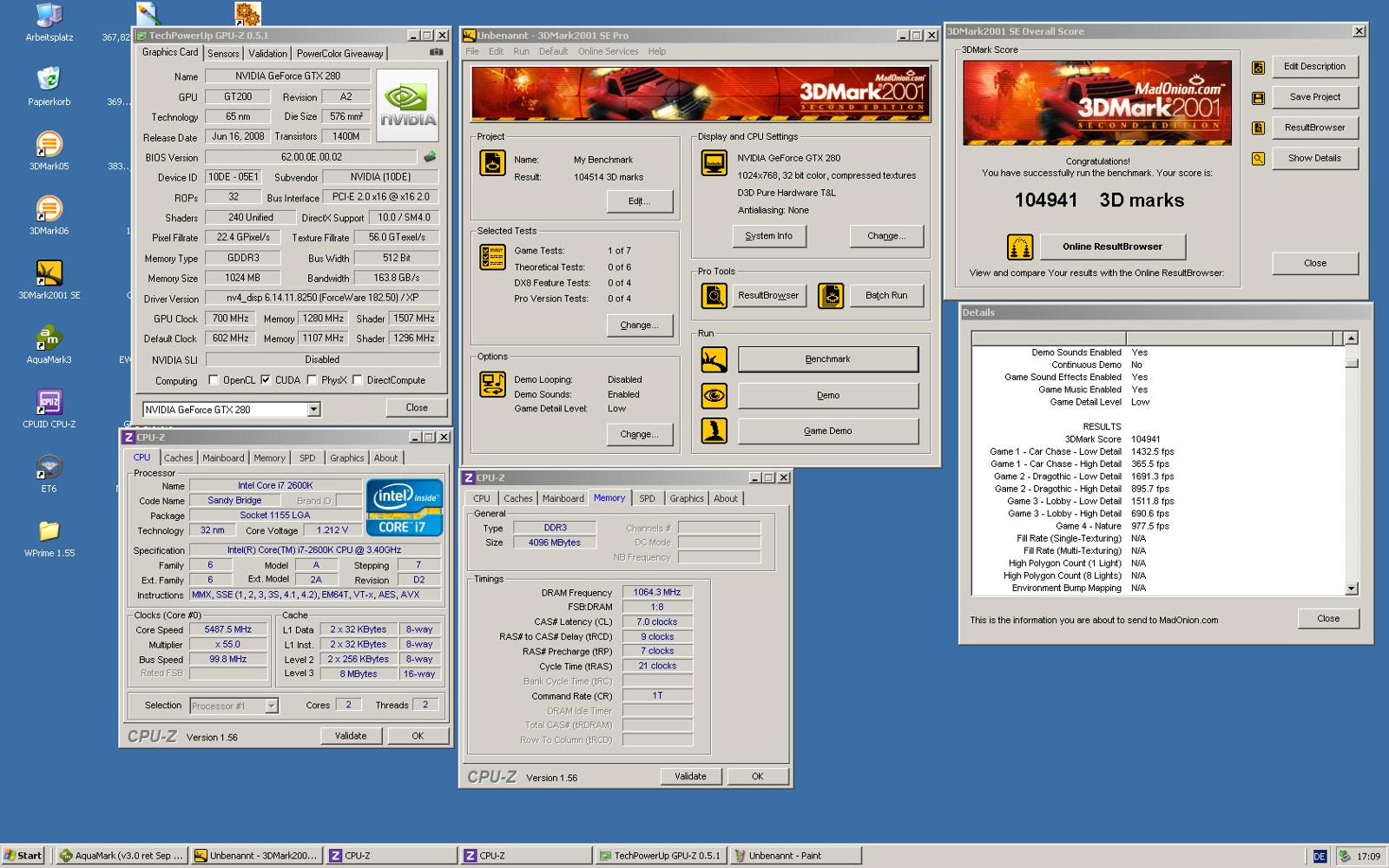The width and height of the screenshot is (1389, 868).
Task: Click 3DMark2001 banner in main window
Action: click(701, 94)
